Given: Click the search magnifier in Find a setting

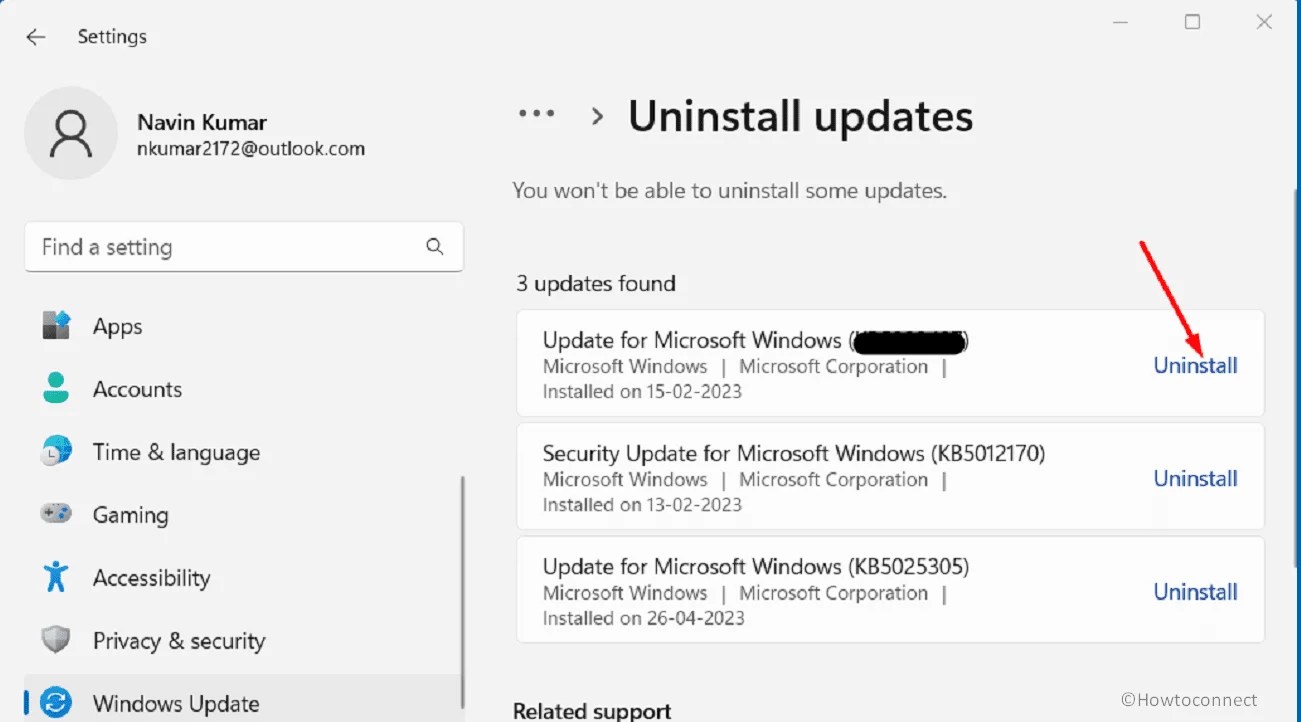Looking at the screenshot, I should [x=434, y=246].
